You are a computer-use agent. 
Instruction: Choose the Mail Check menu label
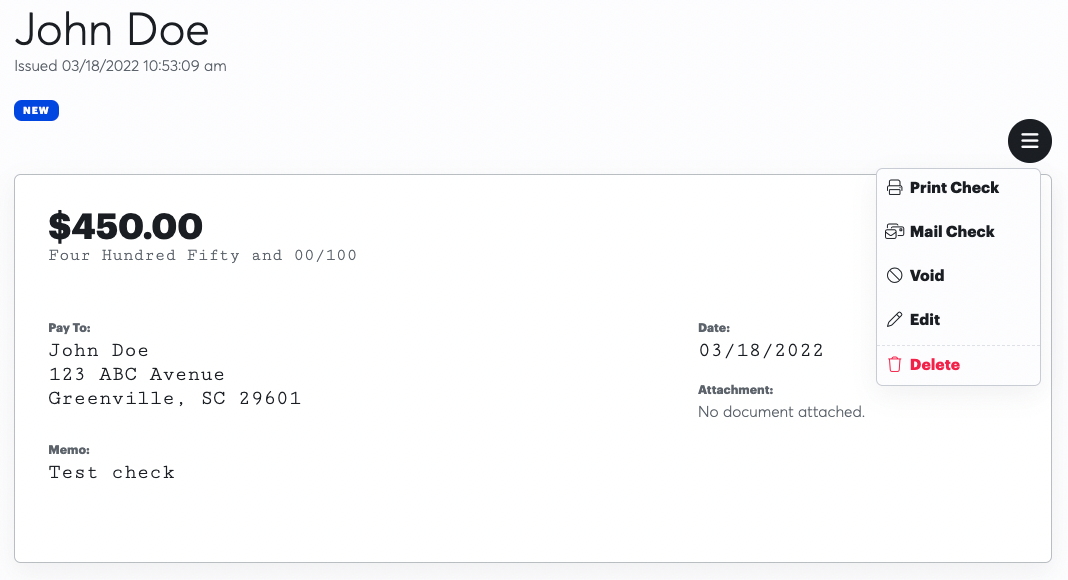click(x=952, y=232)
